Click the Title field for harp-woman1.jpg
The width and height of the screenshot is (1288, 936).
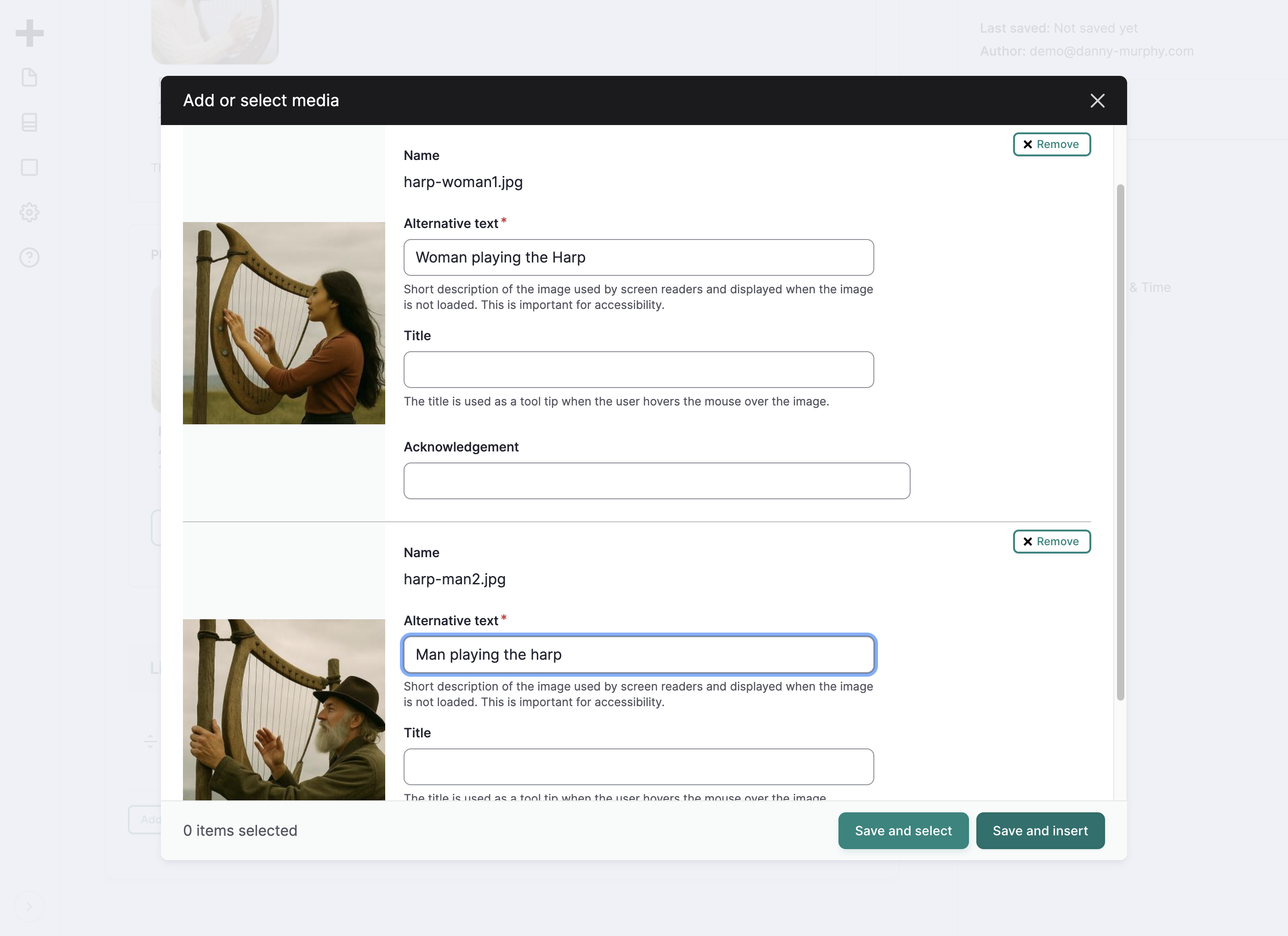(638, 370)
